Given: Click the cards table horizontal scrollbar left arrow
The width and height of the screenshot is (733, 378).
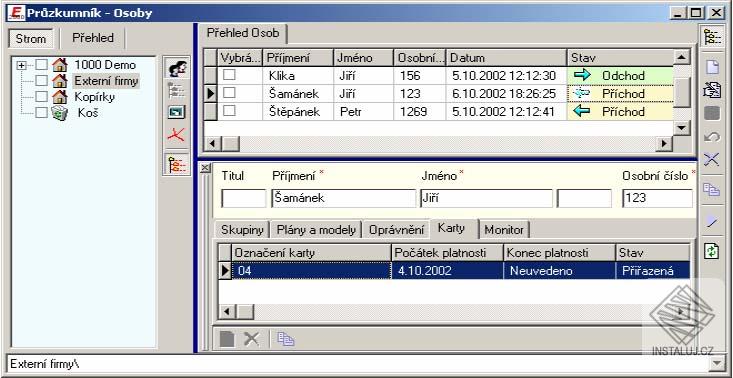Looking at the screenshot, I should tap(227, 311).
